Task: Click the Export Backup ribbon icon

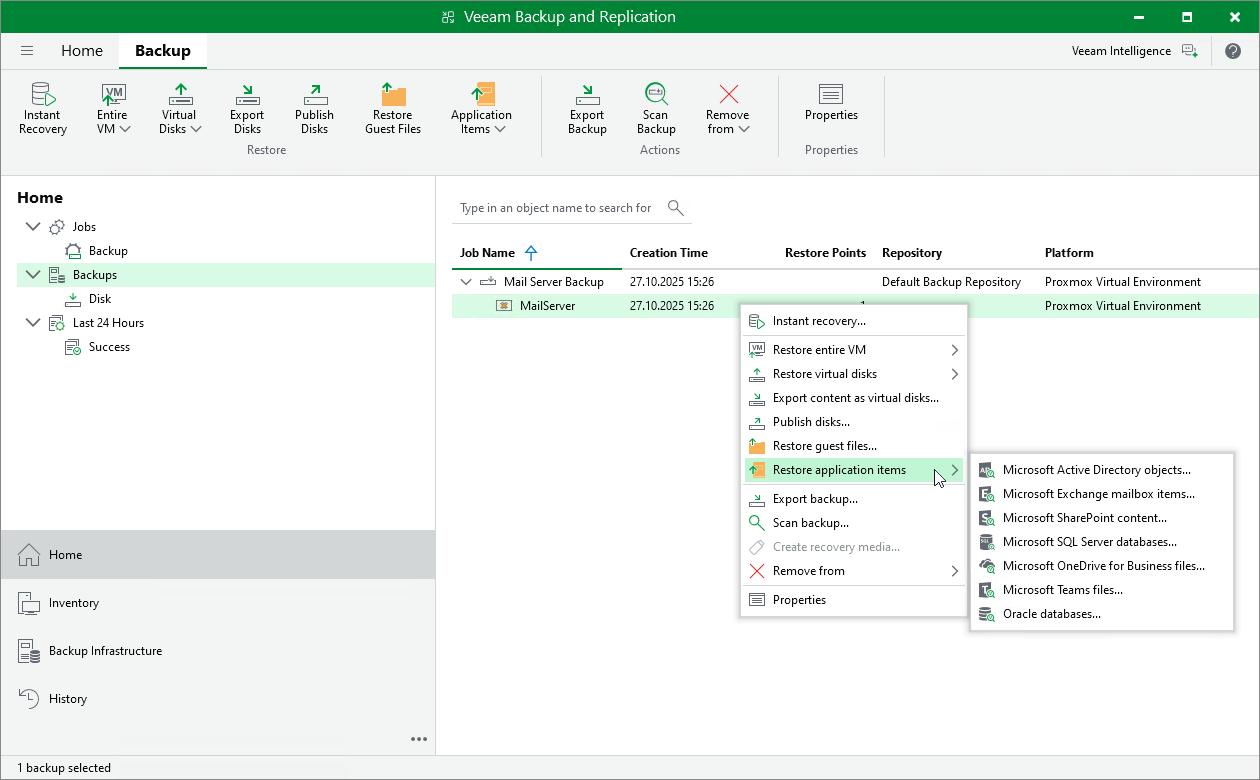Action: pyautogui.click(x=587, y=108)
